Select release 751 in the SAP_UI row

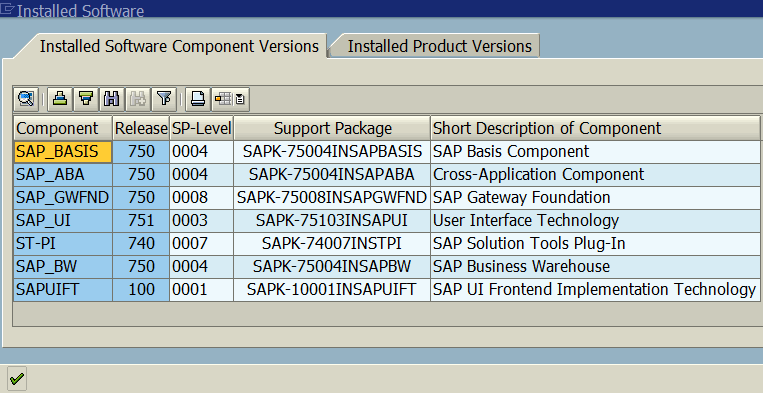[x=141, y=220]
